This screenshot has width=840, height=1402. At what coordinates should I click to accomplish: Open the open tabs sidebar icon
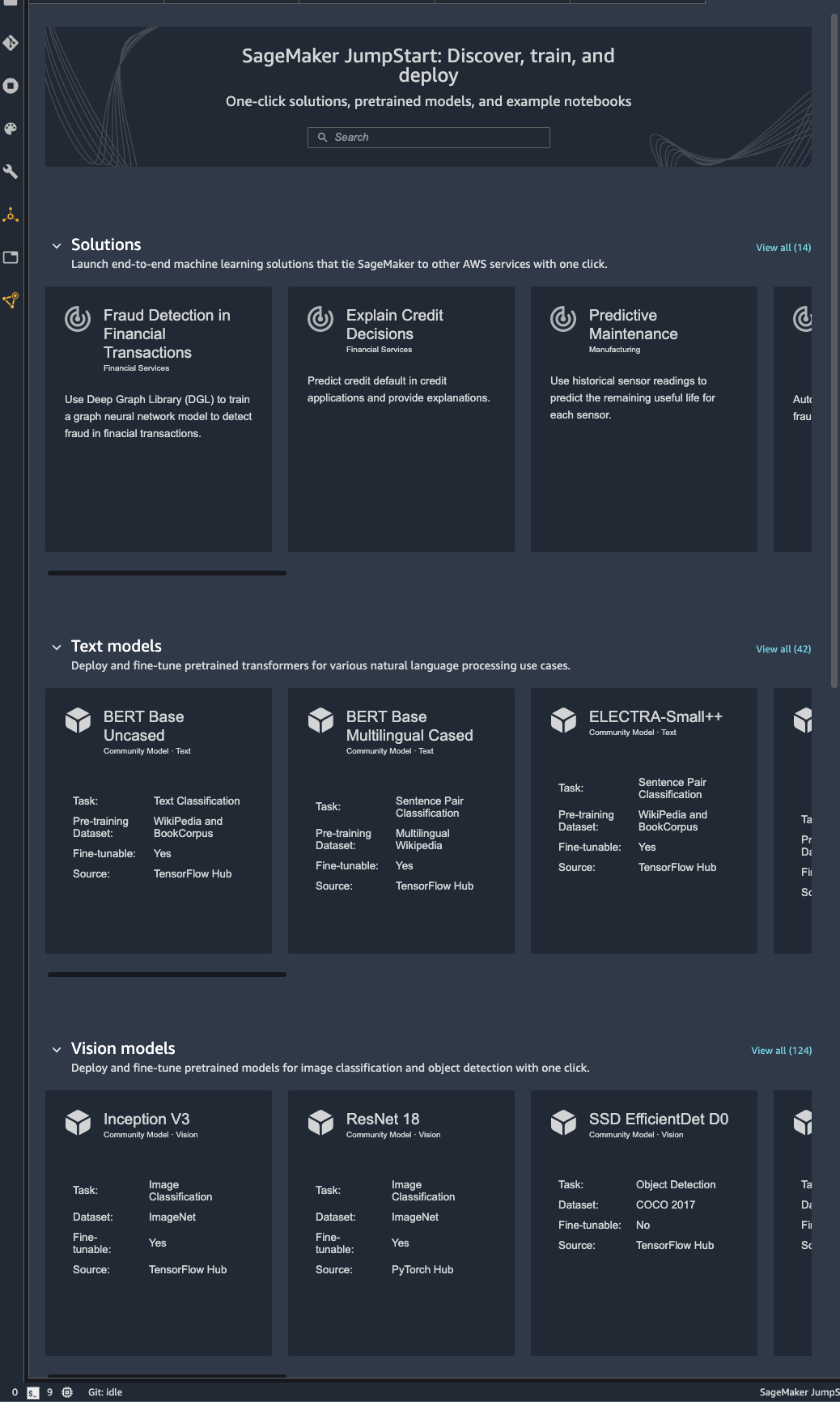[11, 257]
